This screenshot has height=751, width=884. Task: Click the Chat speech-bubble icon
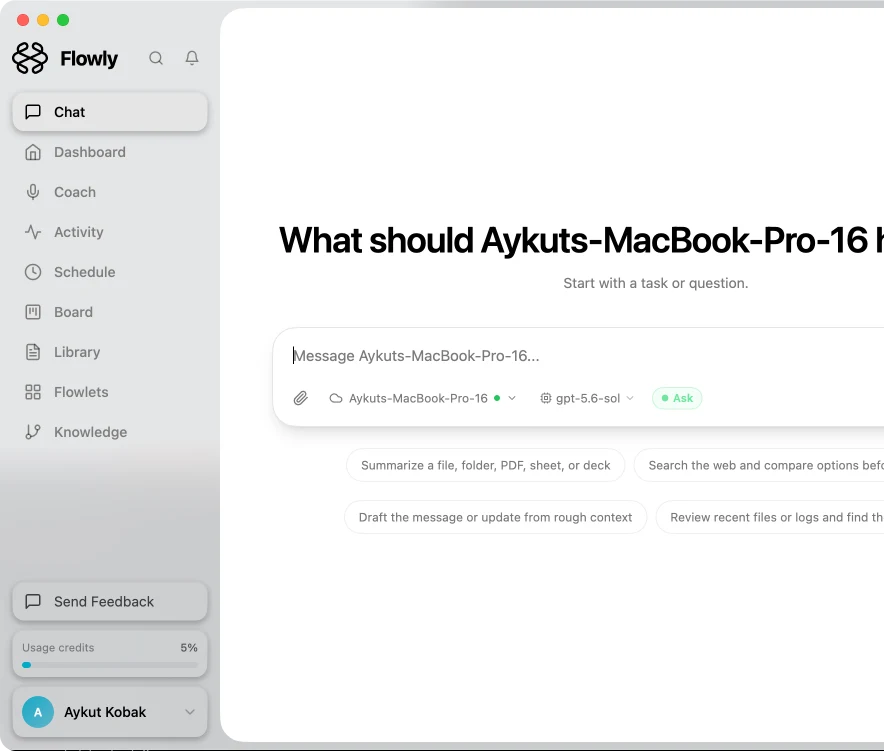click(x=33, y=112)
